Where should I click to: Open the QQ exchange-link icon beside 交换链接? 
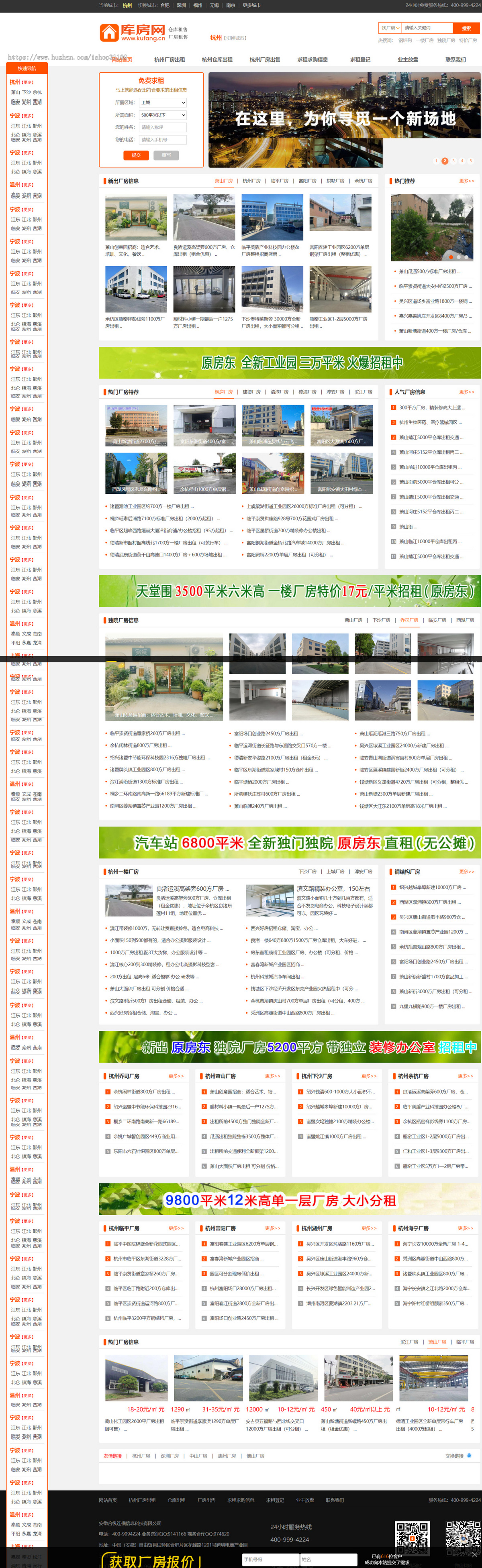pos(469,1455)
